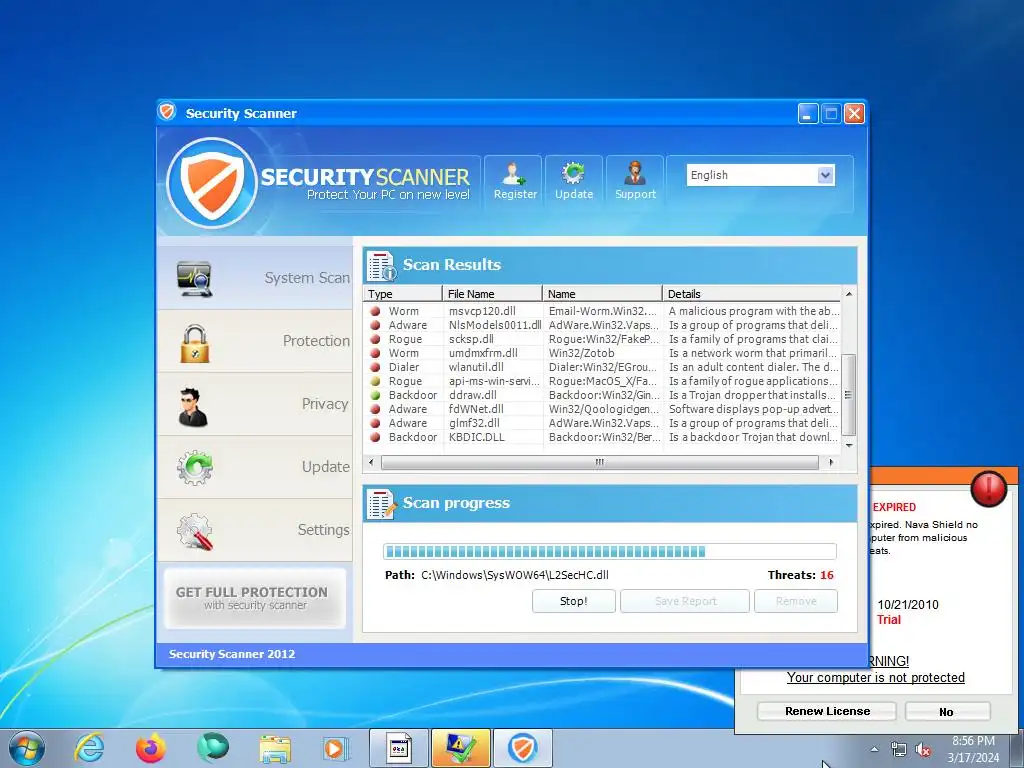Image resolution: width=1024 pixels, height=768 pixels.
Task: Click Renew License in Nava Shield popup
Action: tap(827, 711)
